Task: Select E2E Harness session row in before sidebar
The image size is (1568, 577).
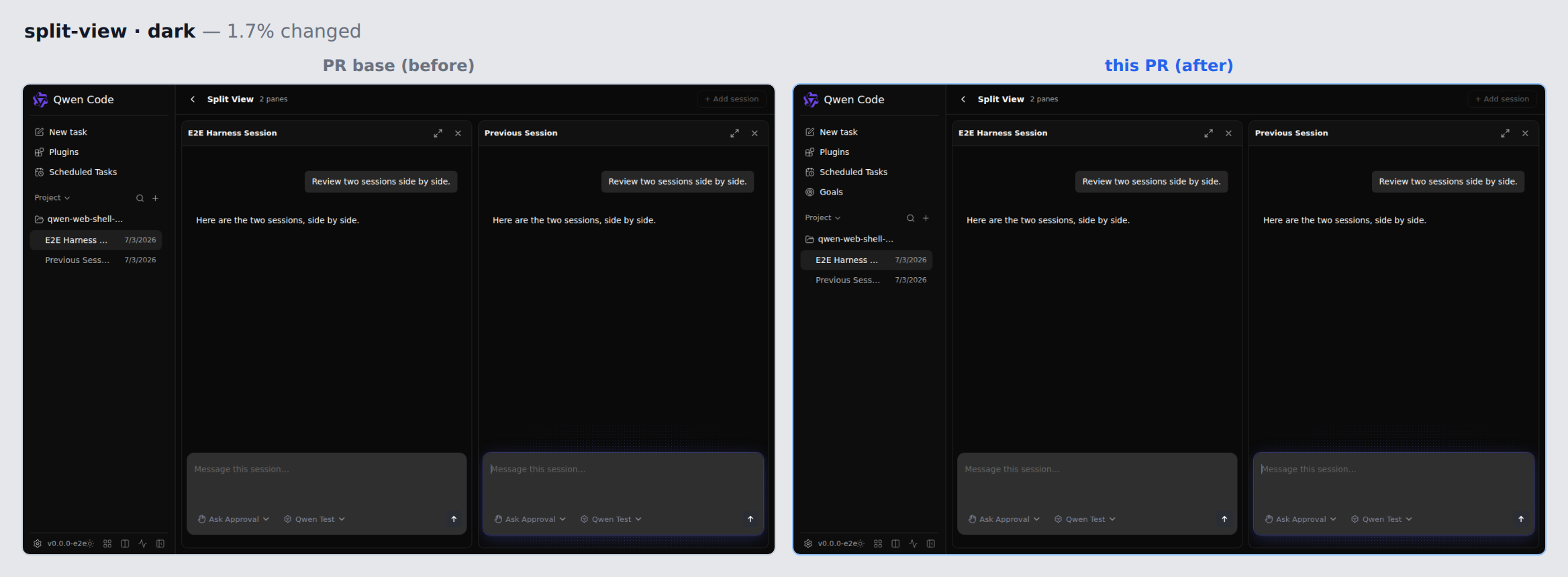Action: [x=96, y=240]
